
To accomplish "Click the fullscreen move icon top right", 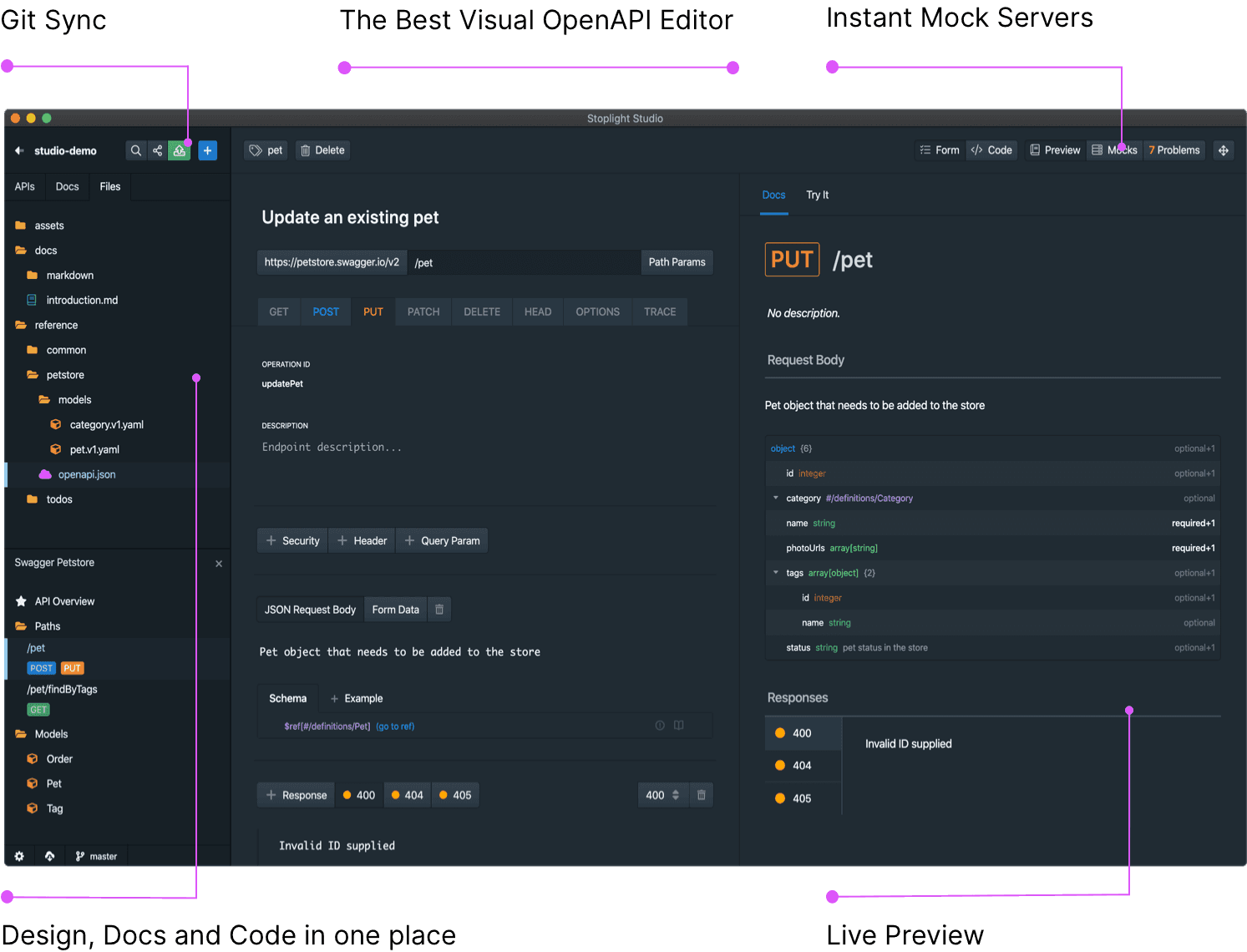I will (1223, 150).
